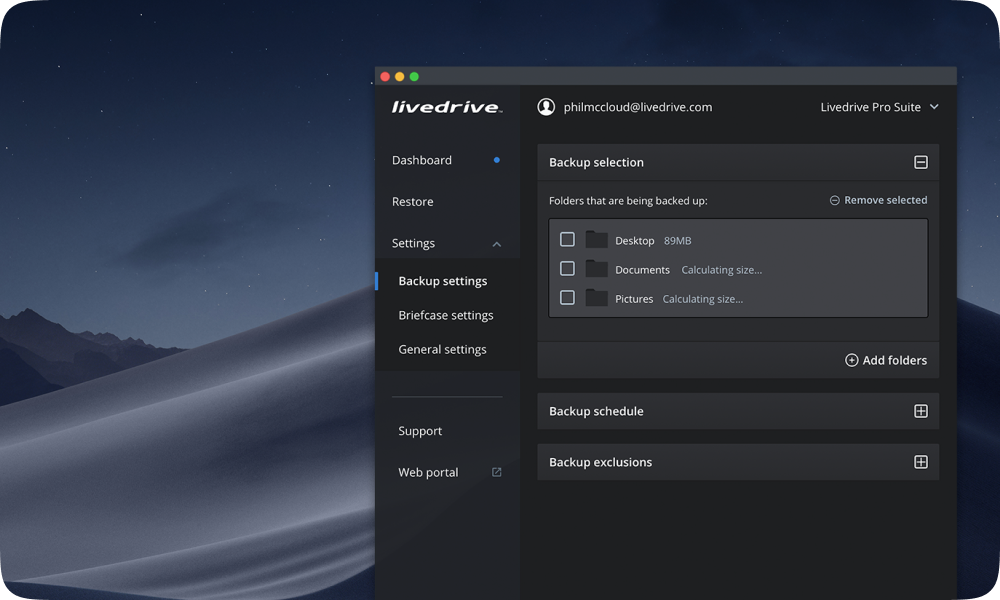
Task: Maximize the window with the green button
Action: [x=414, y=77]
